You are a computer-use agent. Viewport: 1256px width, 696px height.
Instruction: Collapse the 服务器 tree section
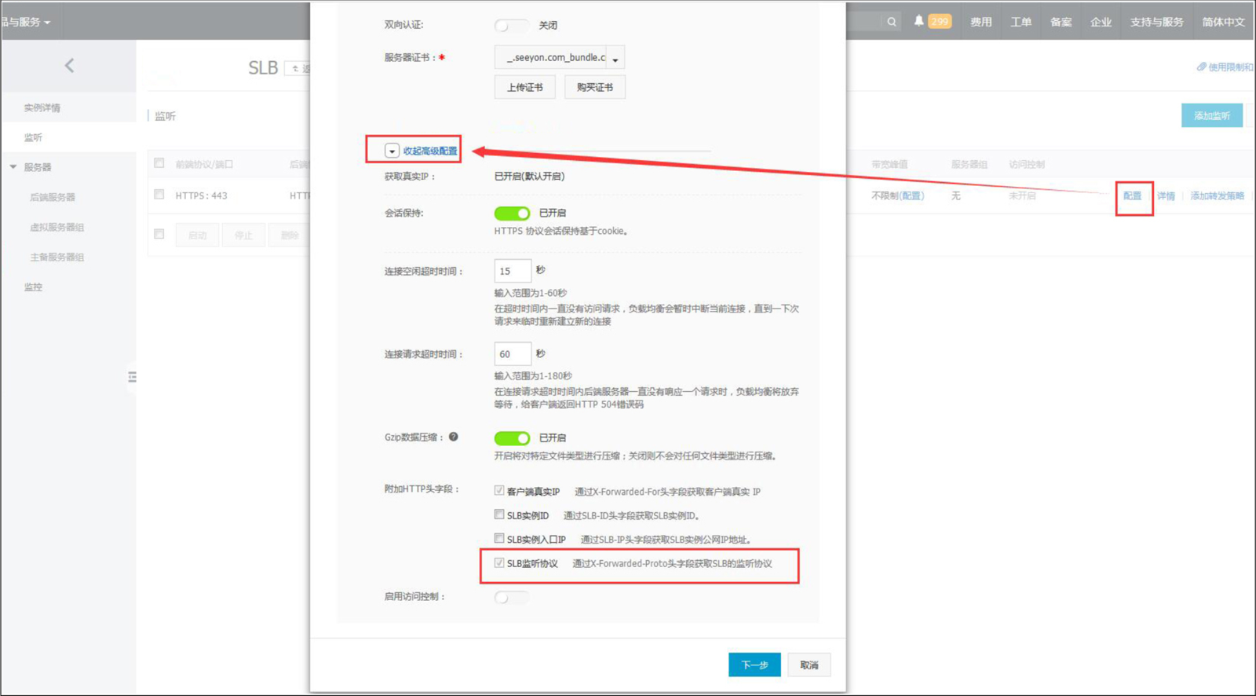tap(14, 167)
